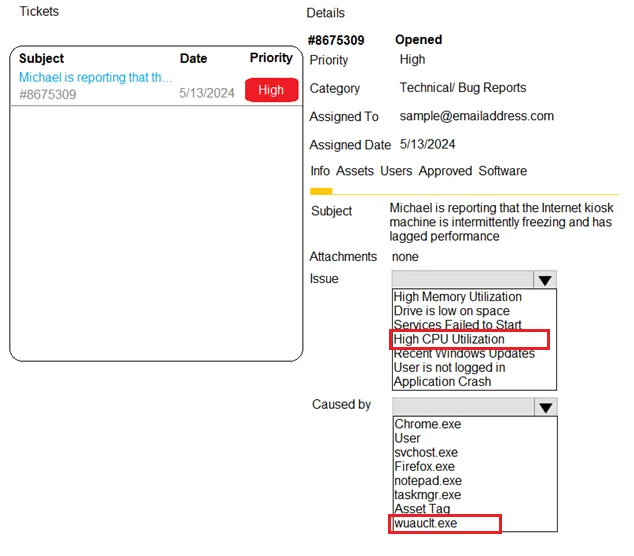Switch to the Info tab

(x=320, y=171)
